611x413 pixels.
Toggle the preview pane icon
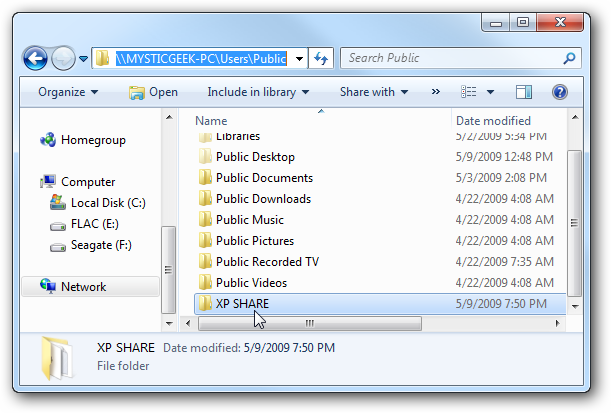point(523,92)
